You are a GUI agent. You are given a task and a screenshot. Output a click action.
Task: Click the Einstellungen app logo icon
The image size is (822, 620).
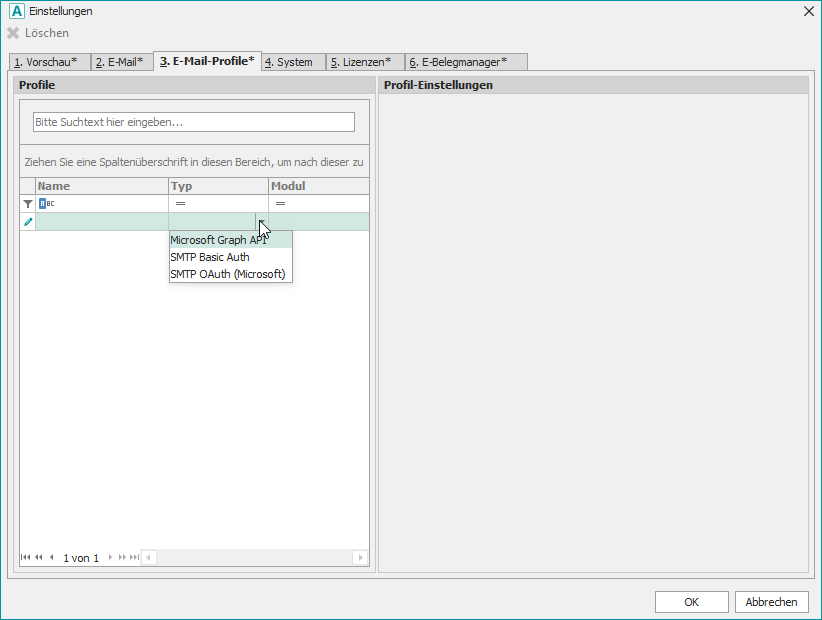17,11
